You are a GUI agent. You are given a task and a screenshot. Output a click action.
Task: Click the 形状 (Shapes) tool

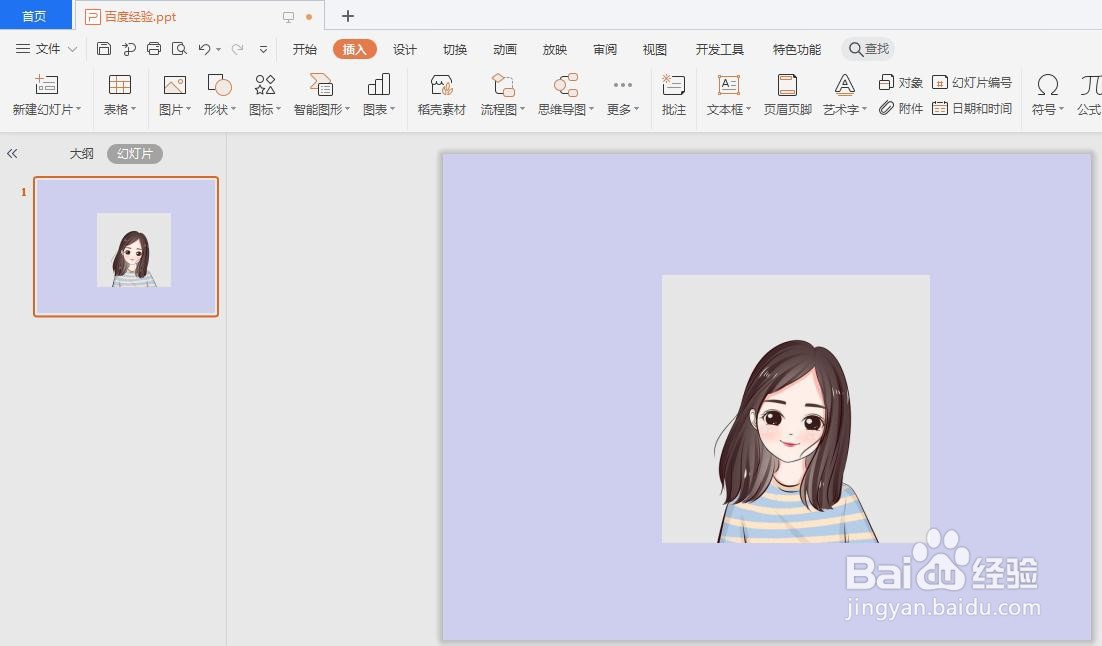click(x=217, y=95)
